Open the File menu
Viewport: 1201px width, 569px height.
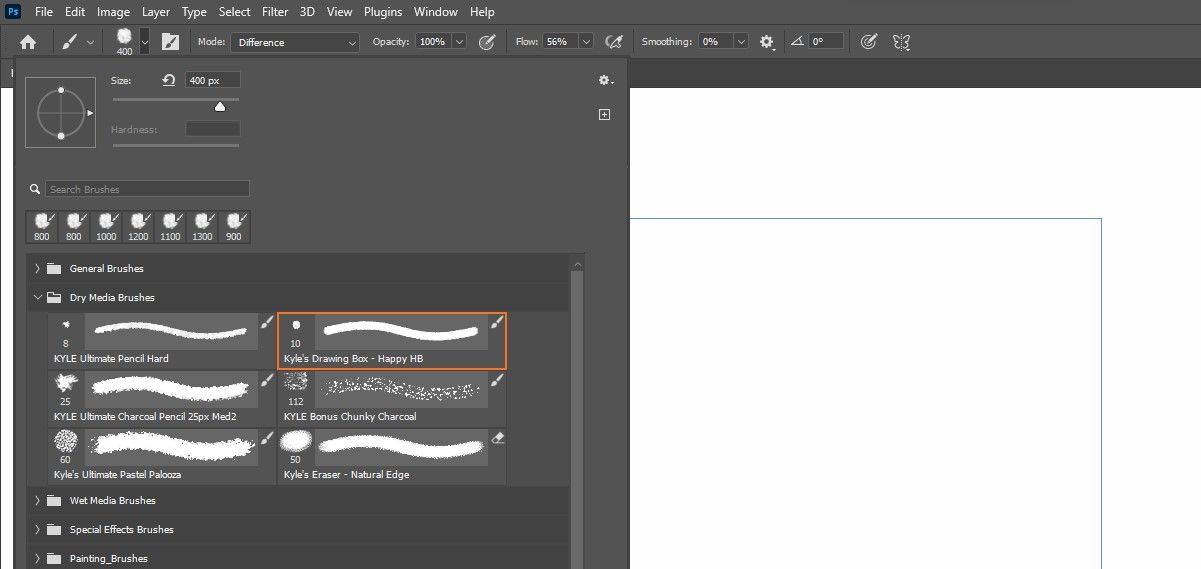[44, 12]
